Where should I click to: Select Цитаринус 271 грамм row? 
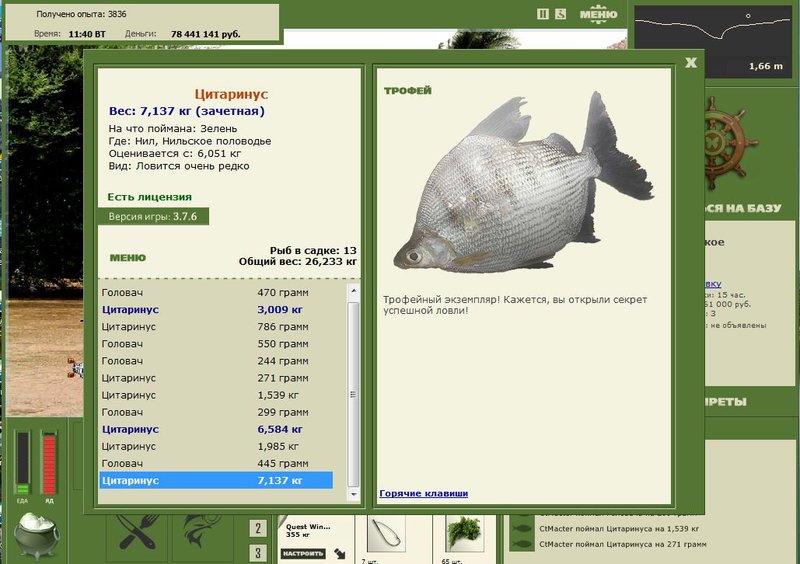pyautogui.click(x=217, y=378)
